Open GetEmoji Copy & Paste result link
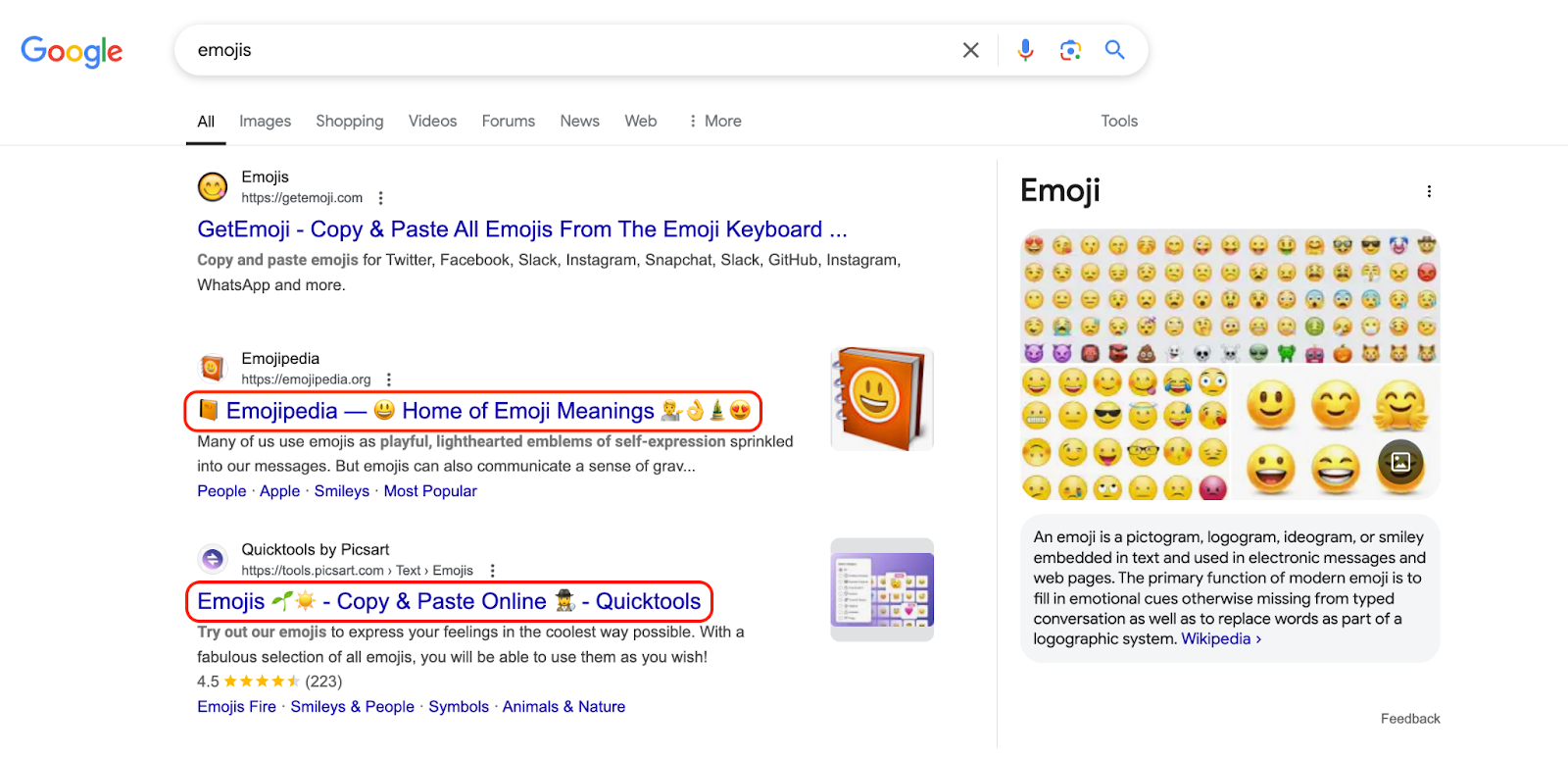Image resolution: width=1568 pixels, height=759 pixels. (x=522, y=229)
